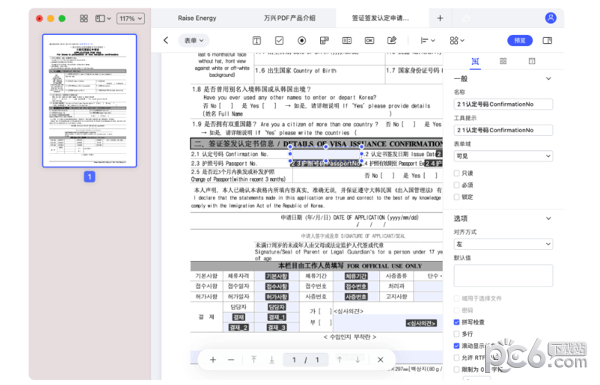Zoom in with the plus icon
The image size is (600, 385).
click(213, 360)
